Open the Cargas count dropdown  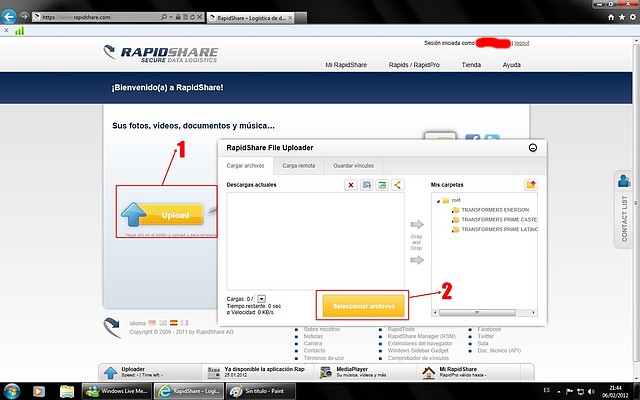(262, 299)
